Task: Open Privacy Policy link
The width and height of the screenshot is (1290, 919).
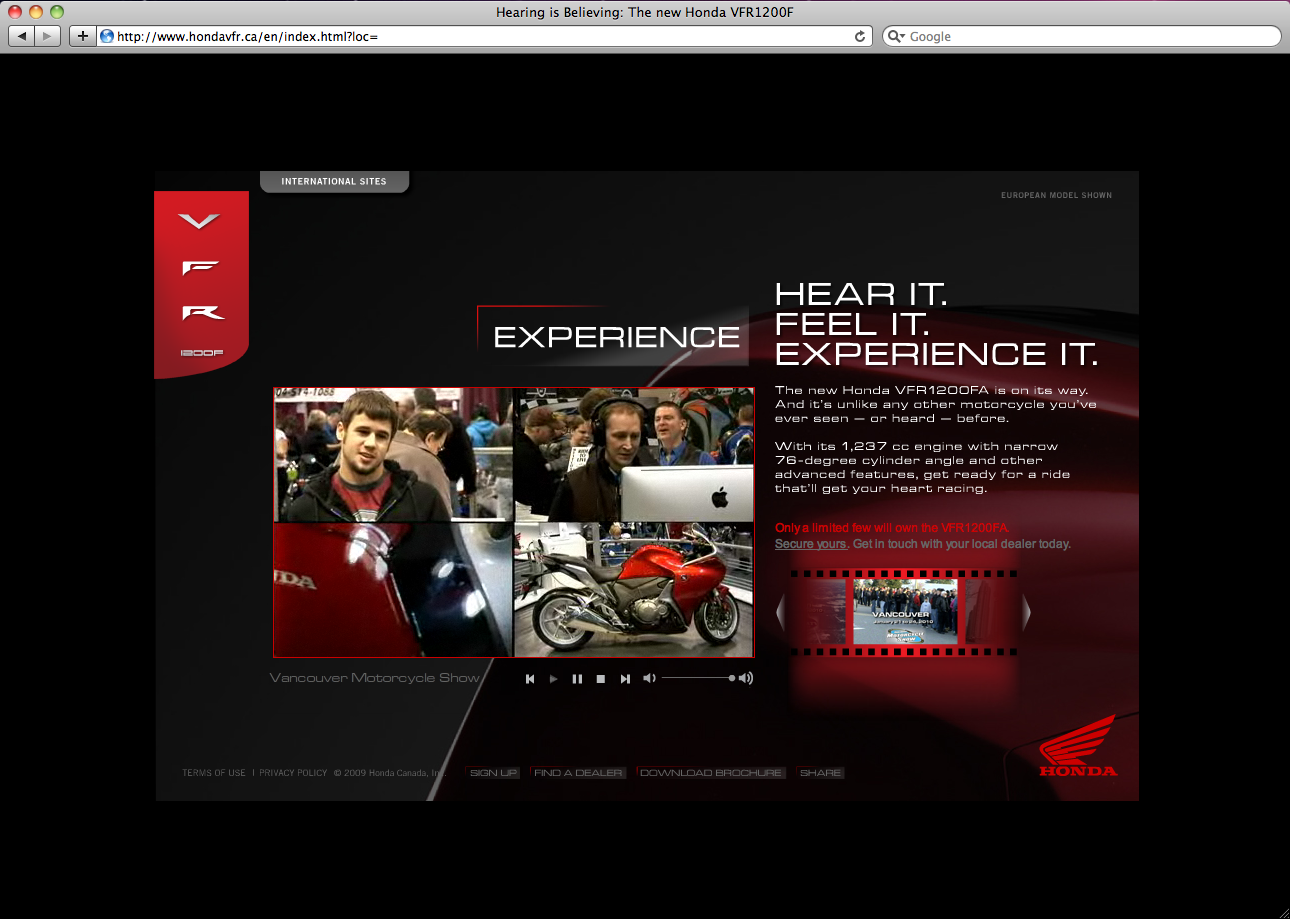Action: 293,773
